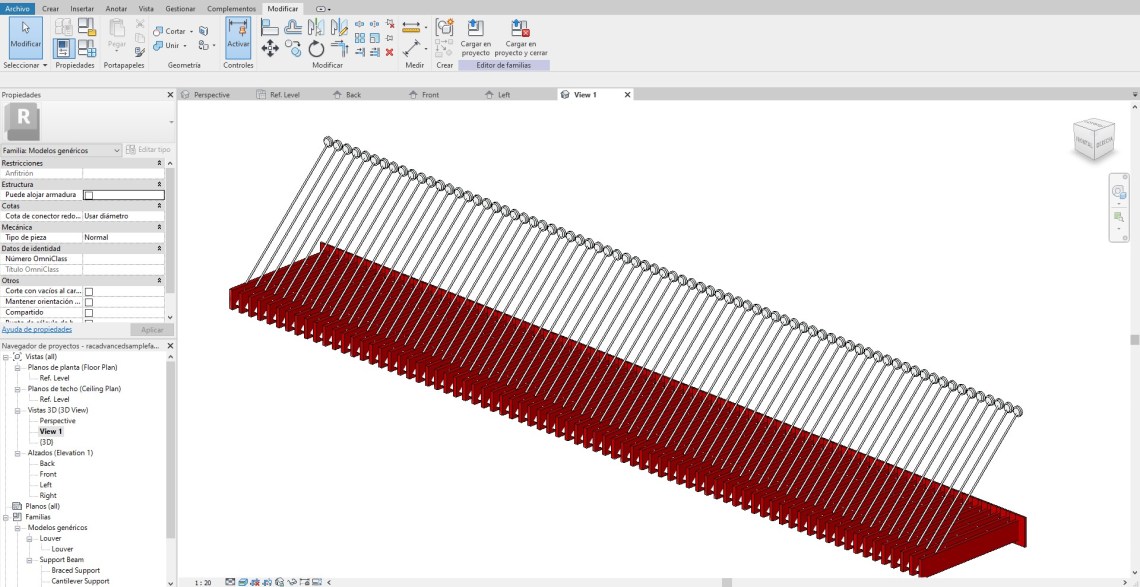Switch to the Front view tab
This screenshot has height=587, width=1140.
[430, 95]
